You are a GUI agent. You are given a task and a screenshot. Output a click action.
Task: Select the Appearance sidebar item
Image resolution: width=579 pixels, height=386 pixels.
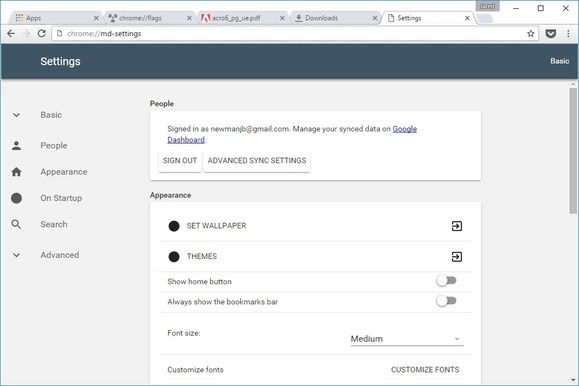tap(64, 172)
